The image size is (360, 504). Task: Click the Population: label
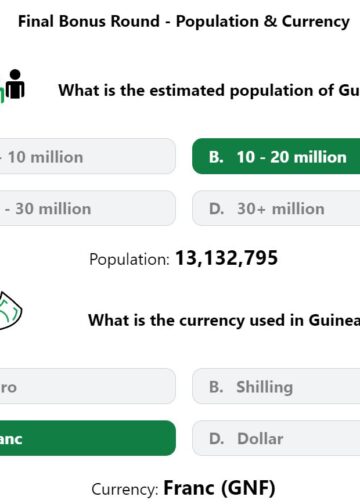pos(129,259)
